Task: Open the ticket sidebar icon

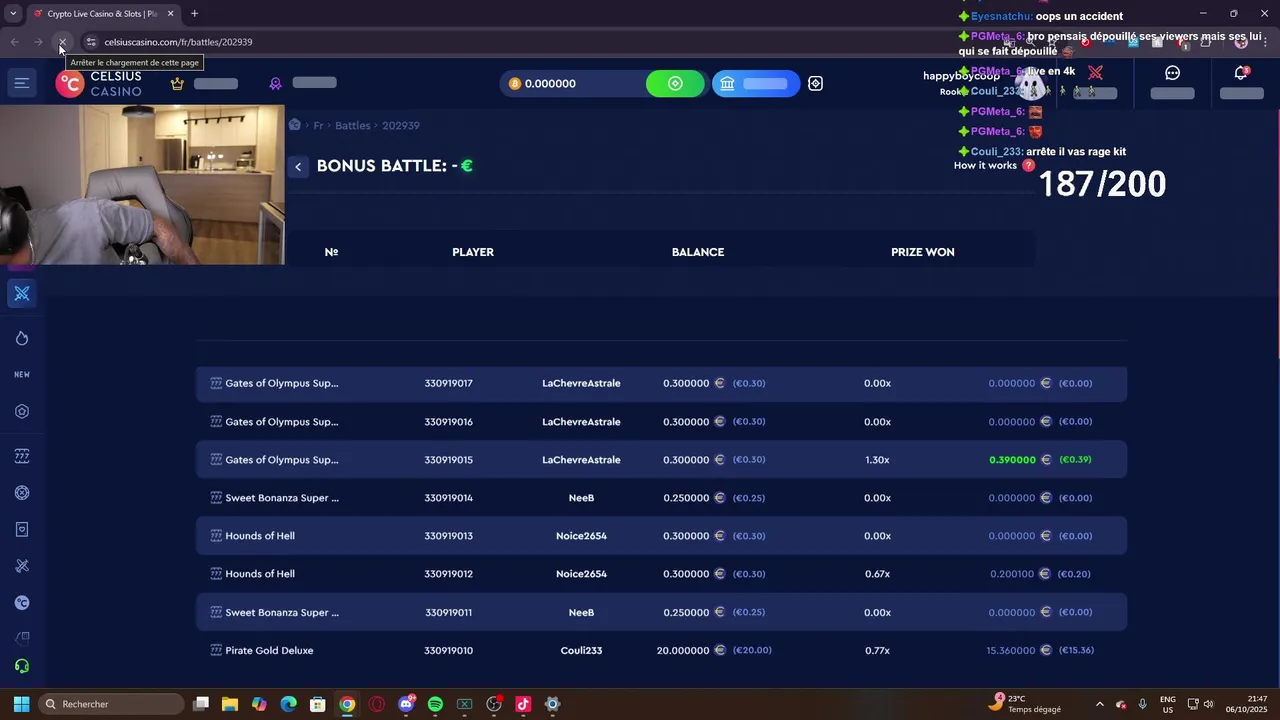Action: pos(22,637)
